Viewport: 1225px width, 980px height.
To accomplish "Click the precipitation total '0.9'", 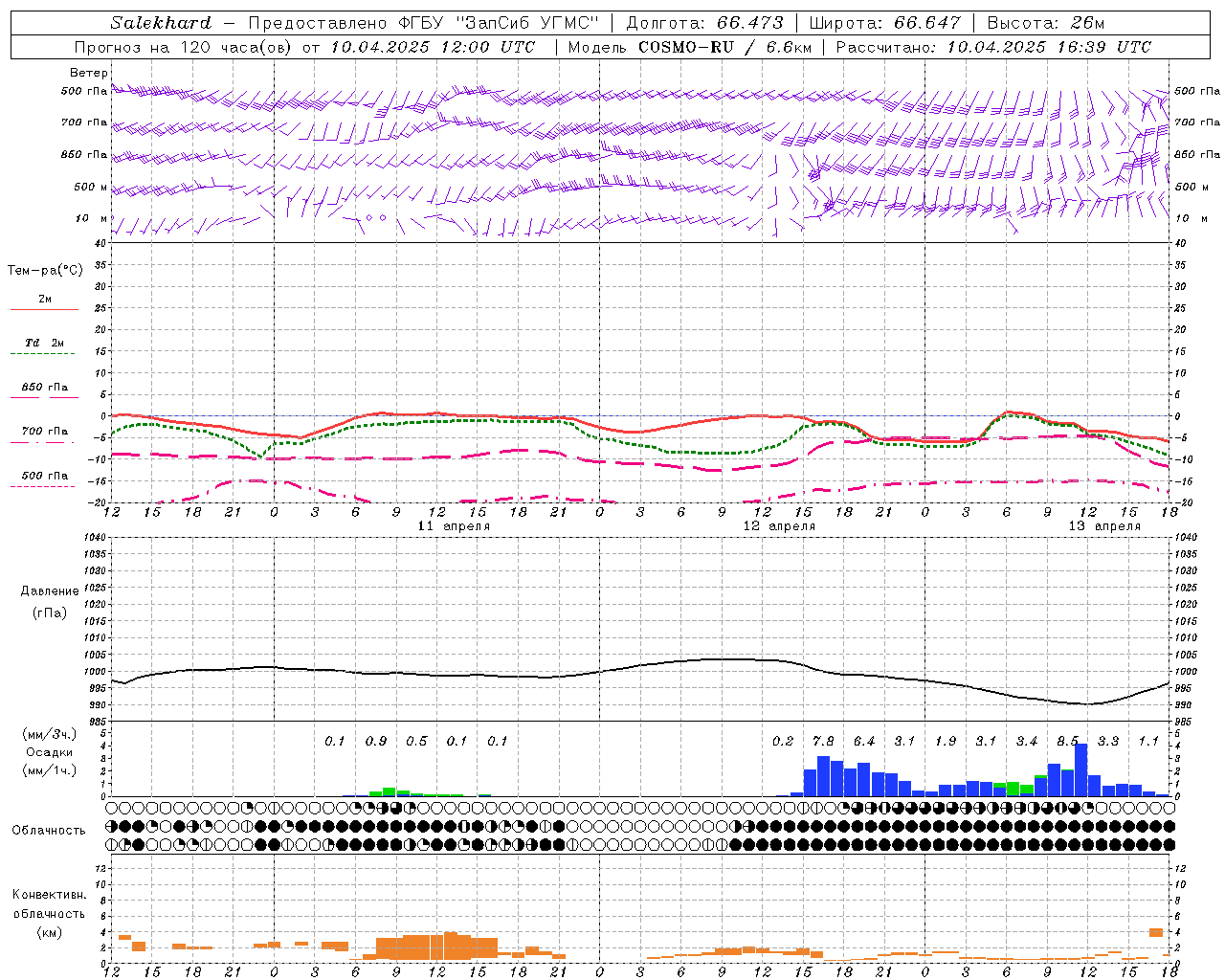I will click(x=376, y=741).
